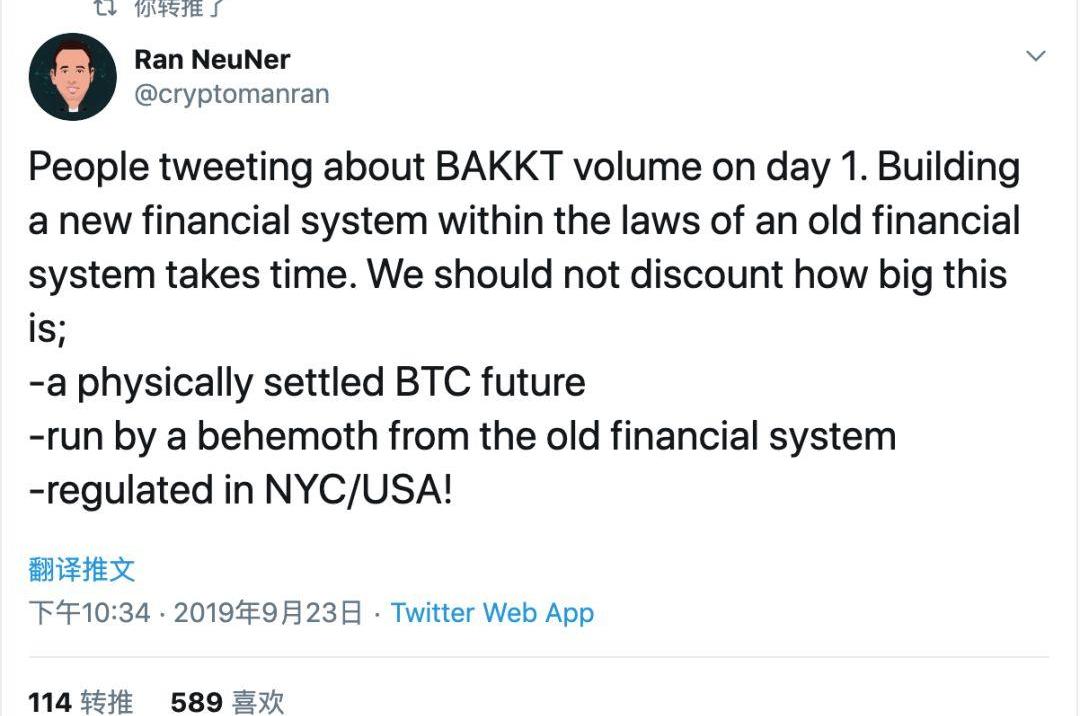Open the Twitter Web App source link
This screenshot has width=1080, height=716.
tap(492, 612)
